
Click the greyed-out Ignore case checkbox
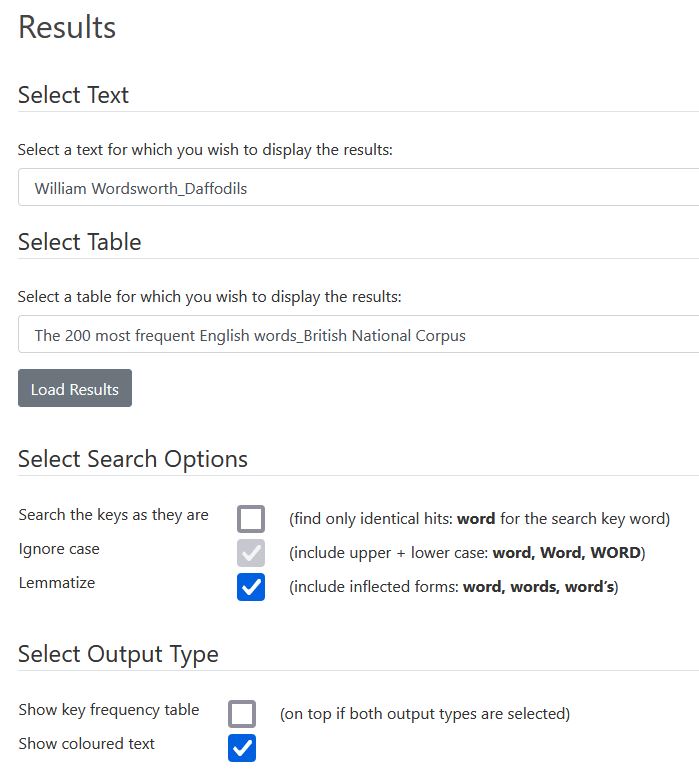pos(251,553)
